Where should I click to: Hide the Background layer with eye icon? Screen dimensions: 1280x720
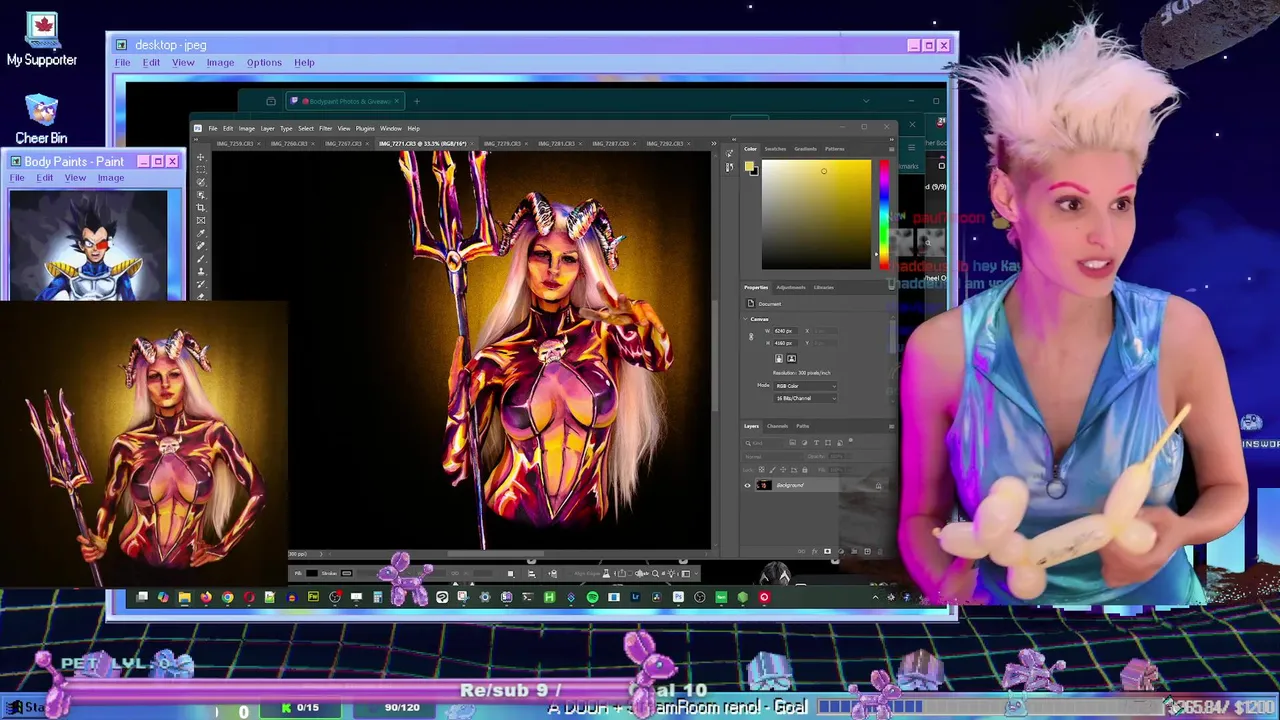point(747,485)
